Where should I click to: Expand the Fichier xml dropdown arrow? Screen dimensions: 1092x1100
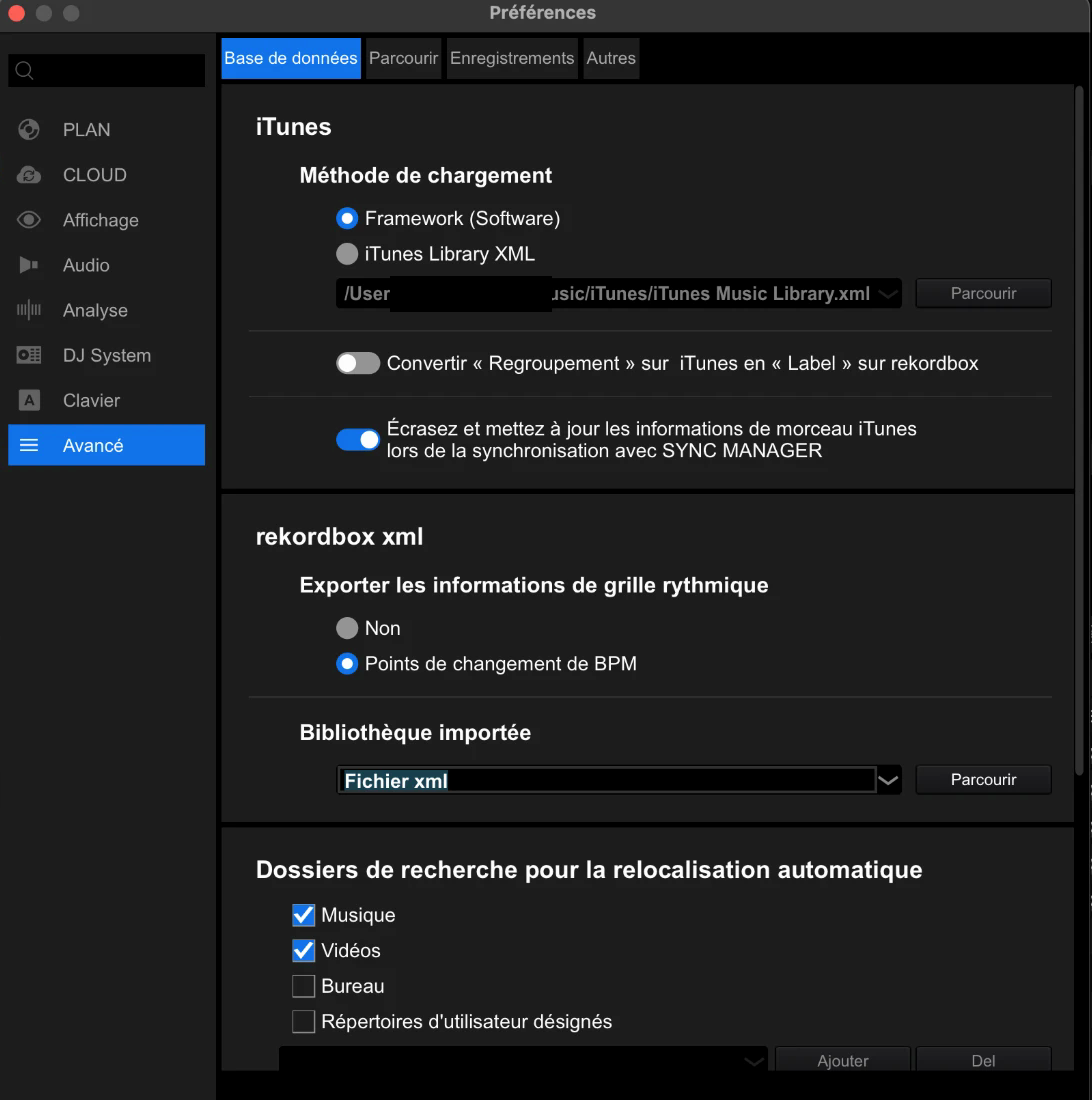(889, 780)
